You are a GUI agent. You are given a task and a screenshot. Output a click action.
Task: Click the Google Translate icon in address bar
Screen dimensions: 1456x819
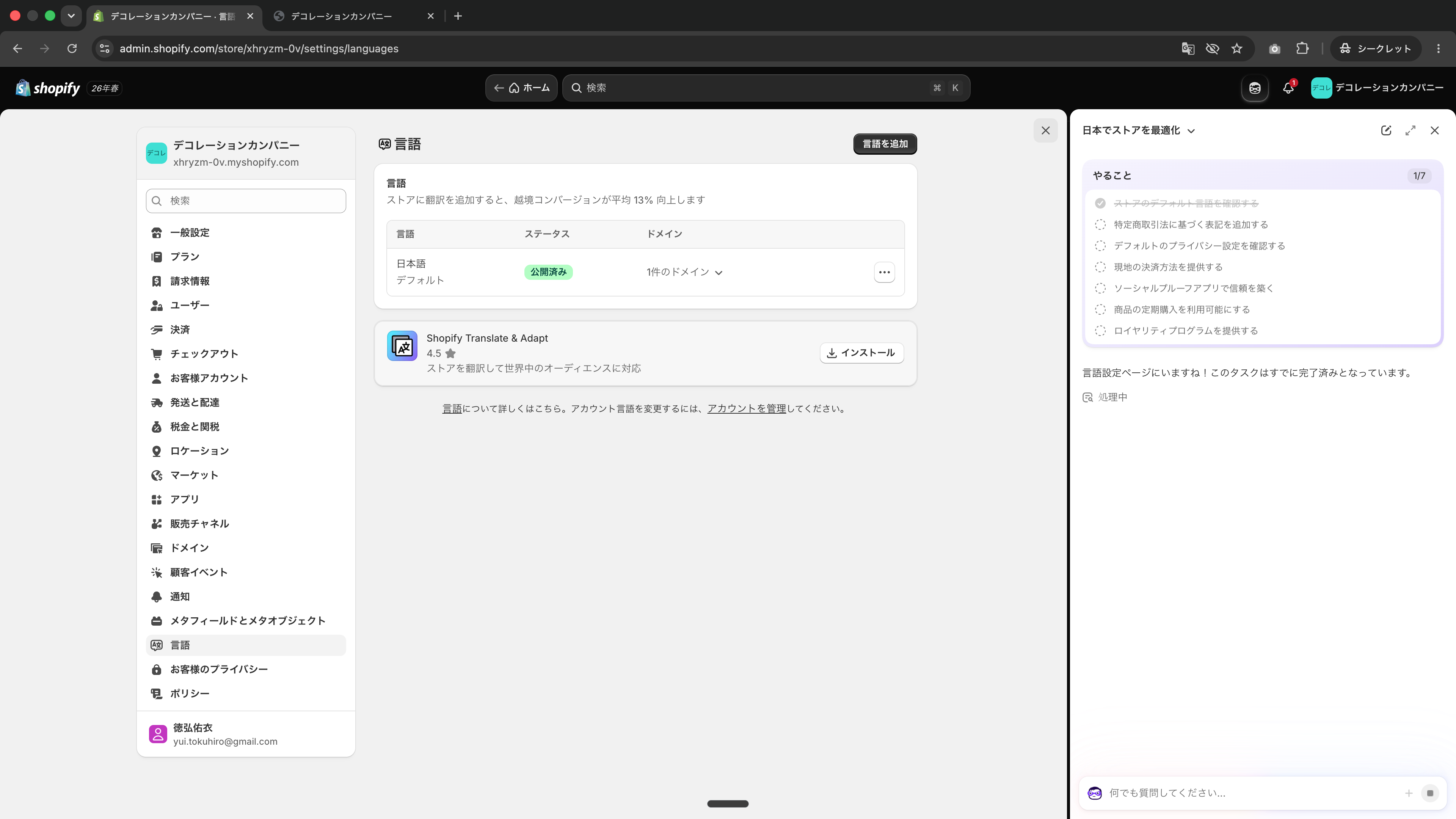[1188, 49]
